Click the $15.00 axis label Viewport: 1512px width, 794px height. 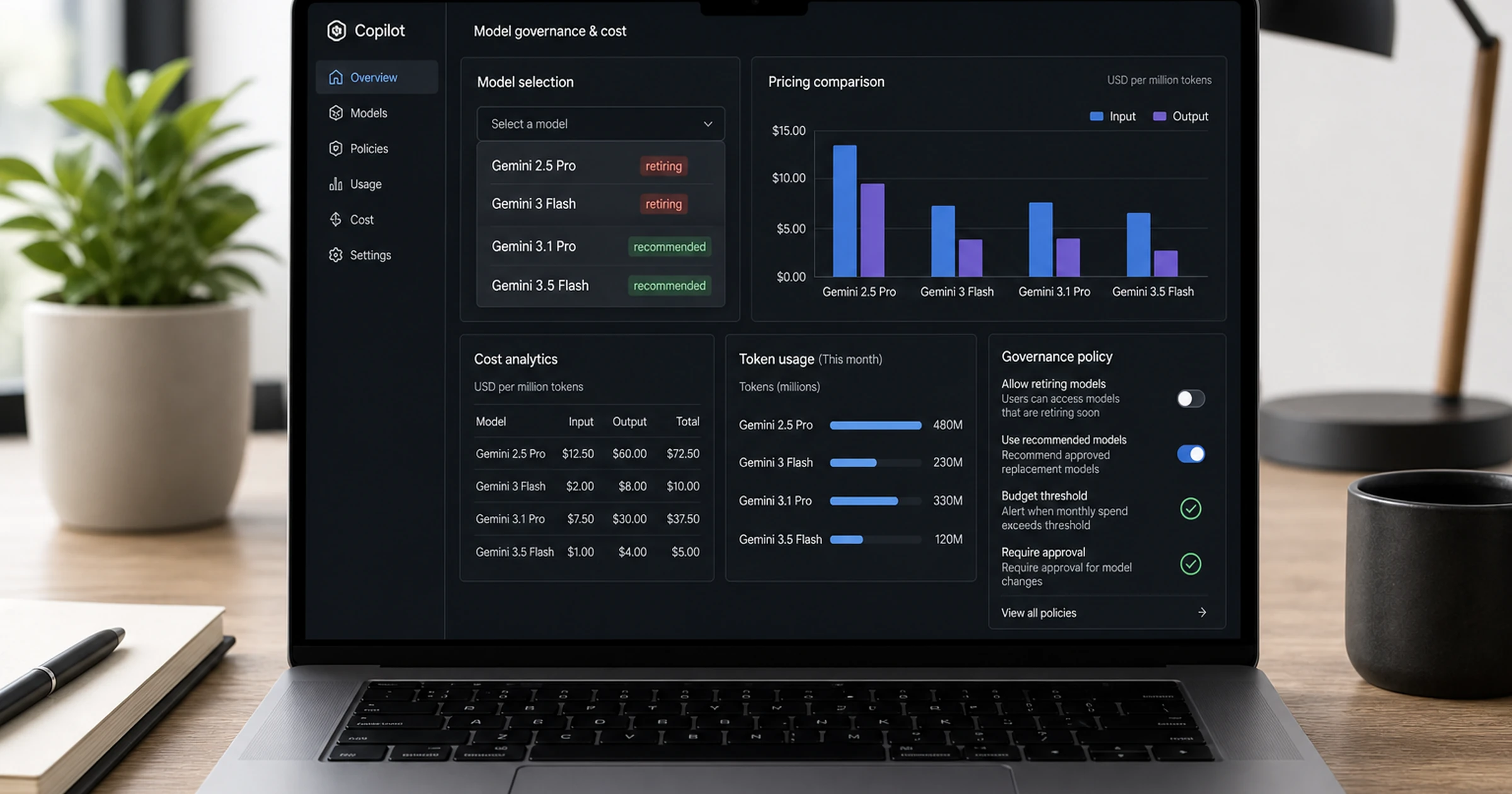(789, 130)
